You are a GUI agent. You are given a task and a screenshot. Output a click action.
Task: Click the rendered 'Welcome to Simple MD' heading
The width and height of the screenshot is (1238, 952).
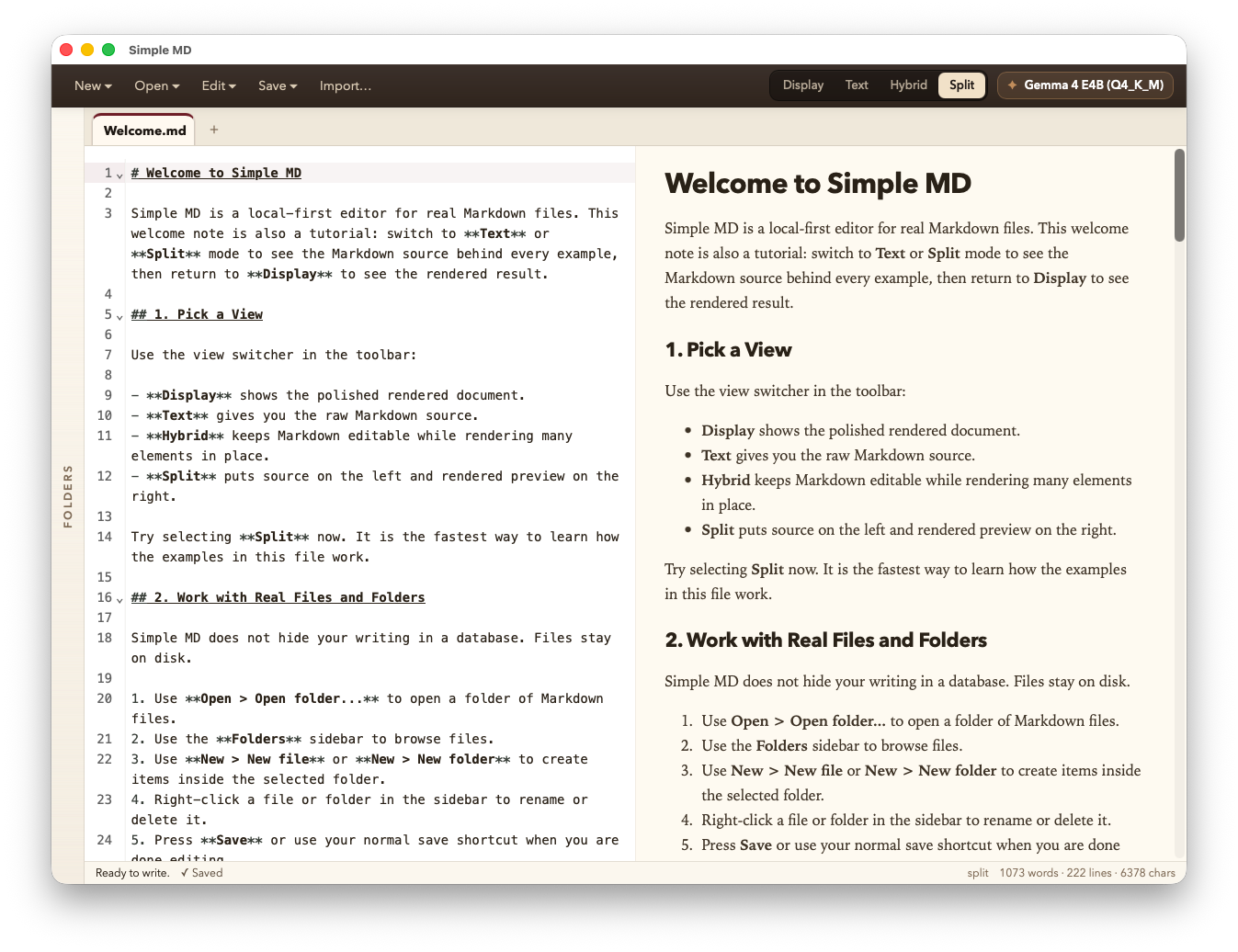click(x=818, y=183)
